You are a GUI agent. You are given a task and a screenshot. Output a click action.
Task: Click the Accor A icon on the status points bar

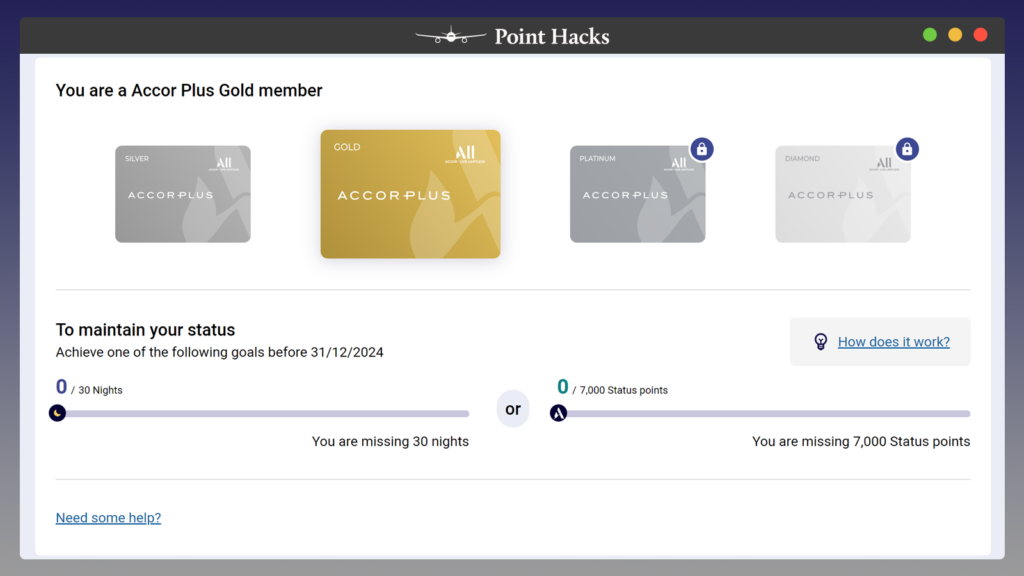coord(559,413)
